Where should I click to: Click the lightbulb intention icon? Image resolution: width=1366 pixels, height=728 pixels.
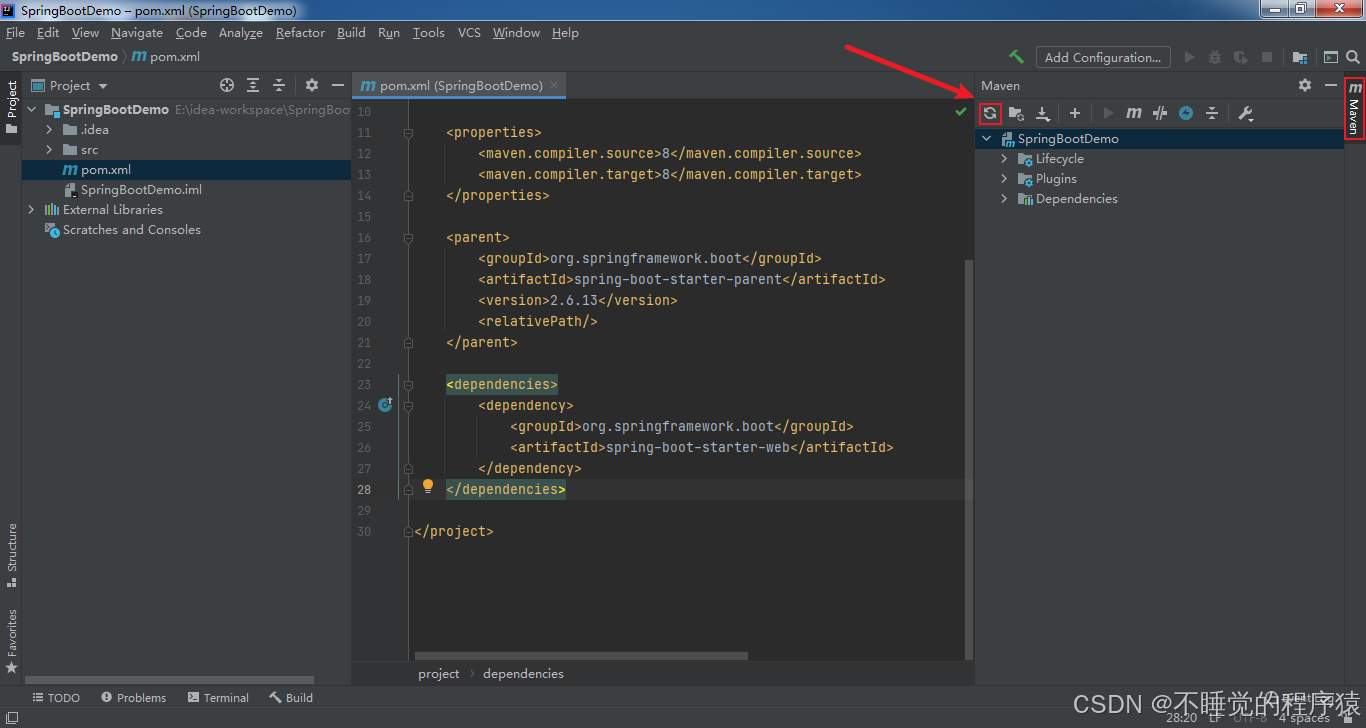[x=428, y=486]
